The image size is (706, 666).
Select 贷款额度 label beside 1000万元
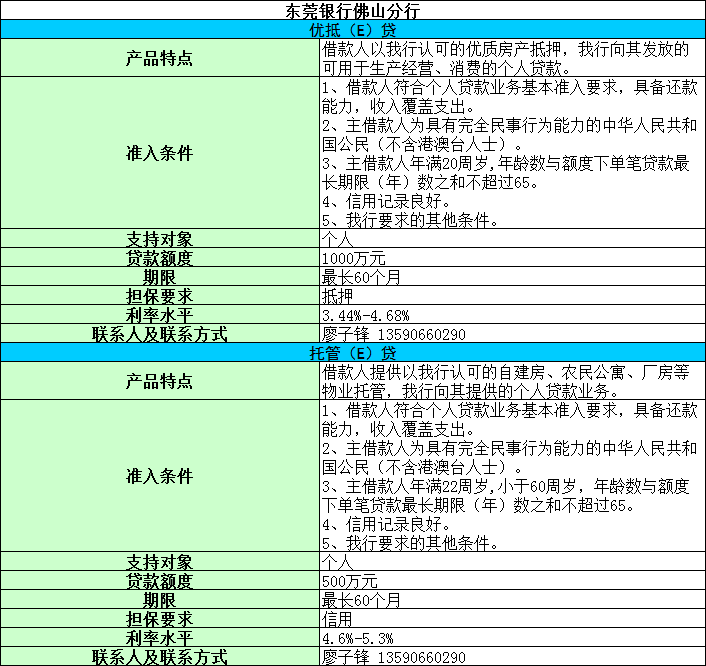click(160, 257)
